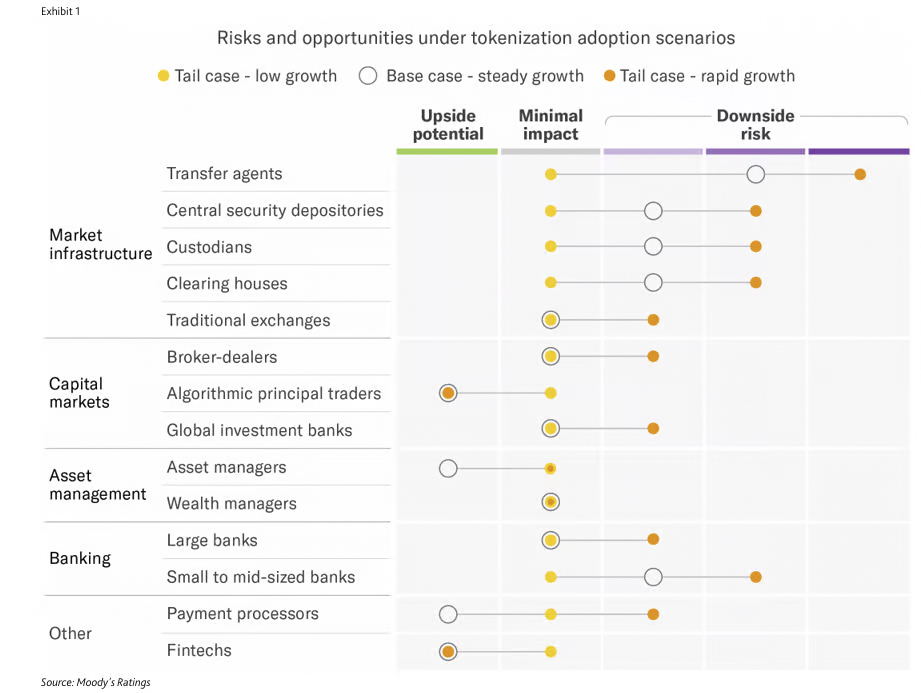Select the Fintechs upside potential marker

(x=448, y=651)
